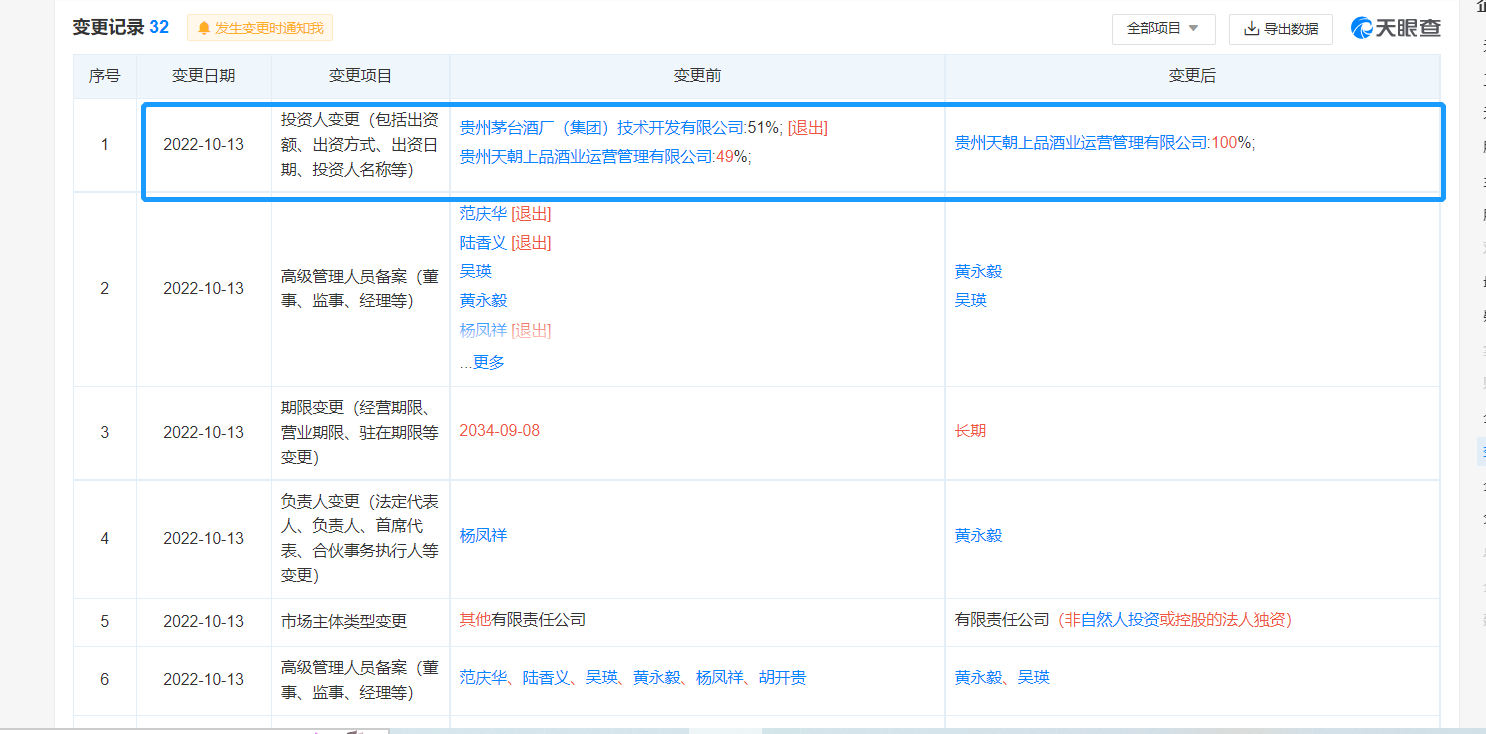The width and height of the screenshot is (1486, 734).
Task: Click 投资人变更 item text in row 1
Action: coord(360,144)
